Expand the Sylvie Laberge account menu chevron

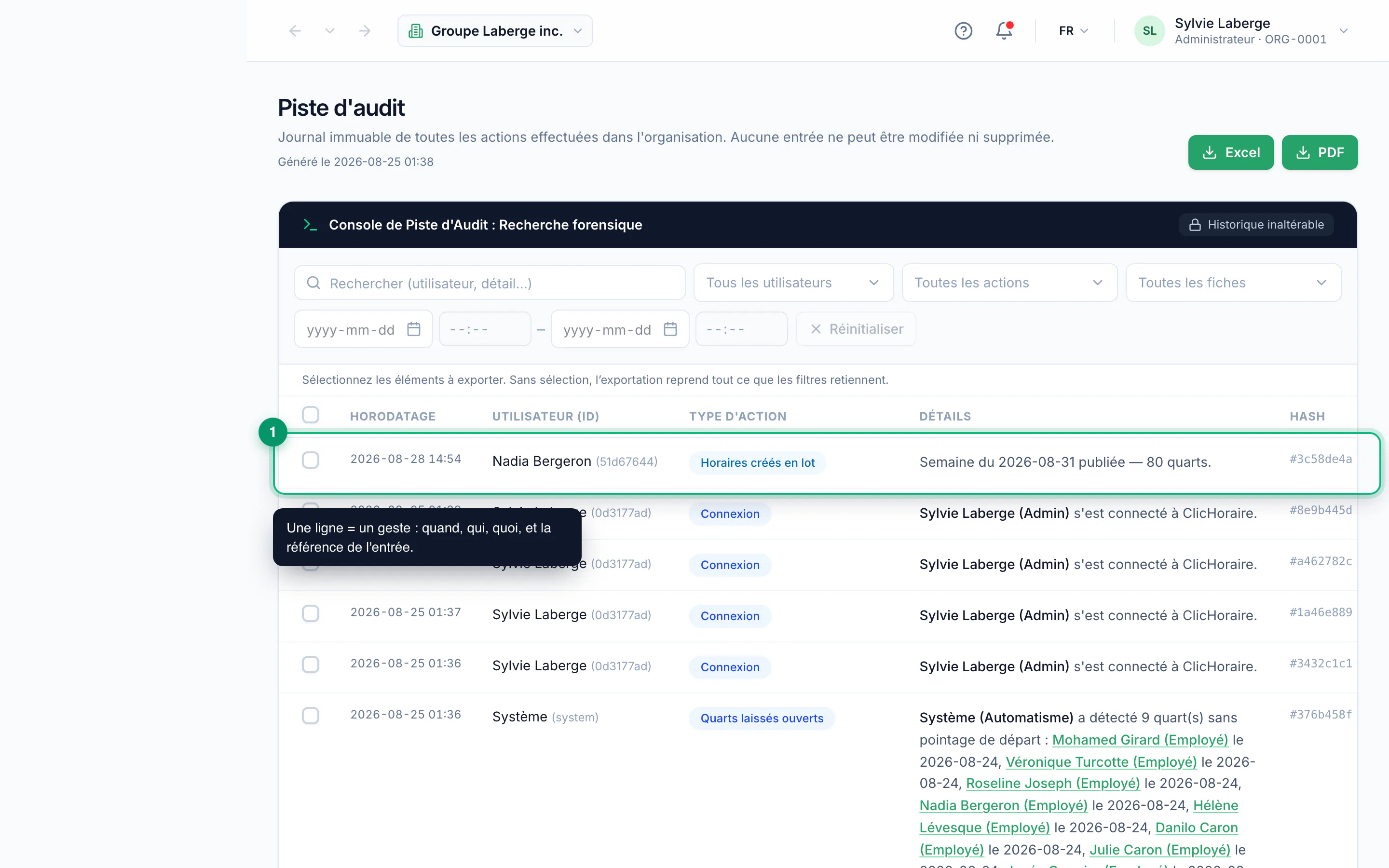[1343, 31]
